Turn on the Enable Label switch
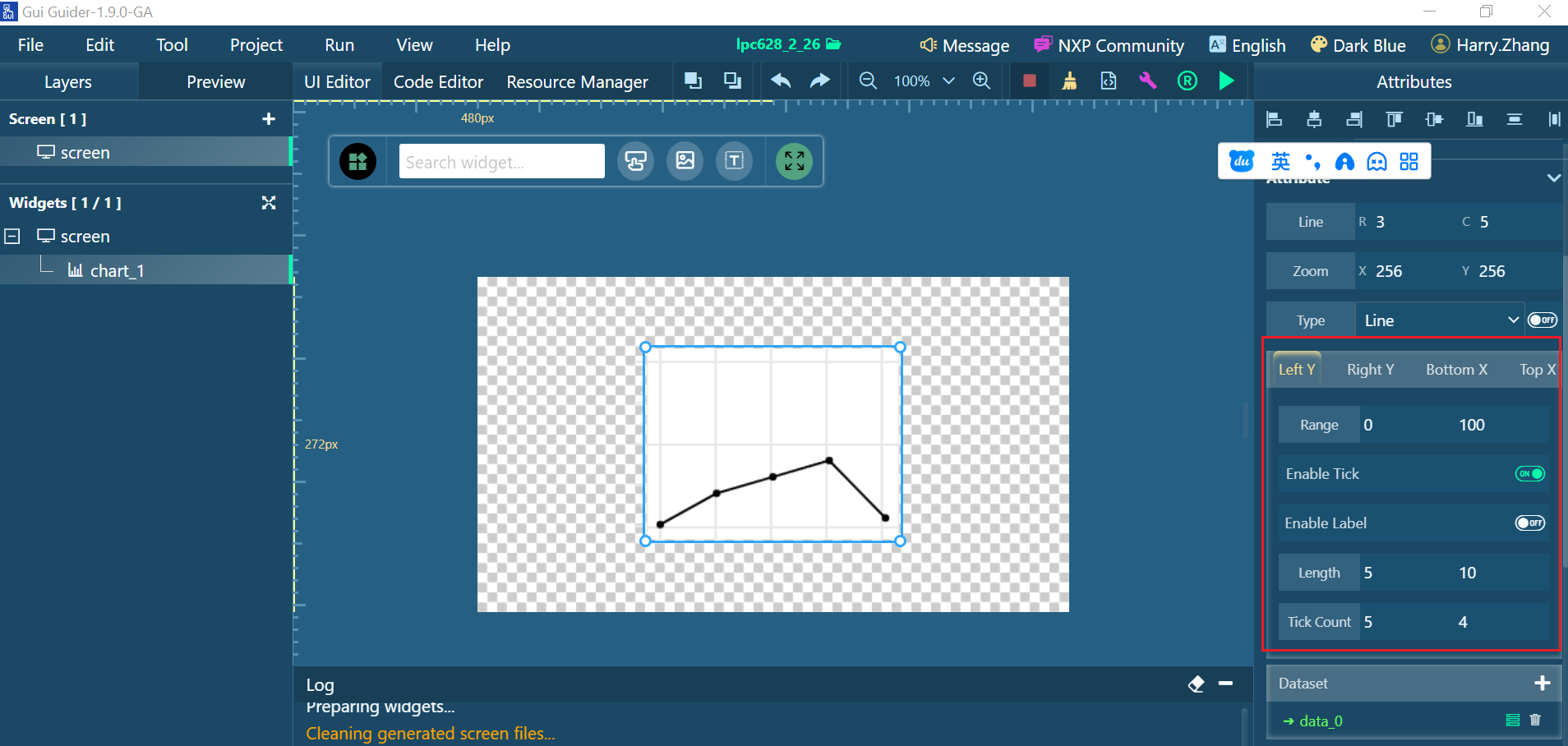Image resolution: width=1568 pixels, height=746 pixels. (x=1530, y=523)
